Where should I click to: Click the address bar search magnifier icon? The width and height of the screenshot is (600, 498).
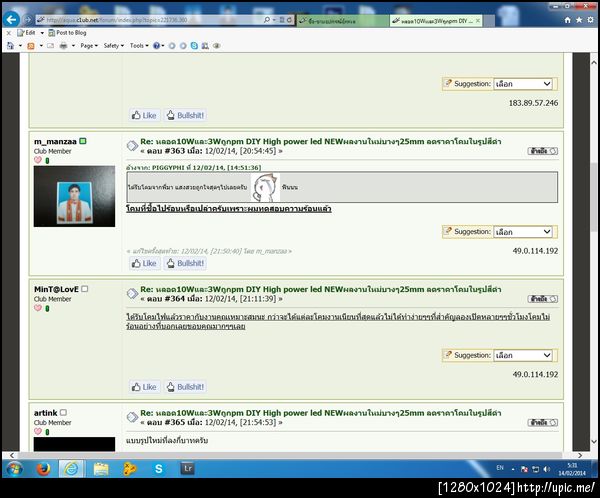(267, 20)
